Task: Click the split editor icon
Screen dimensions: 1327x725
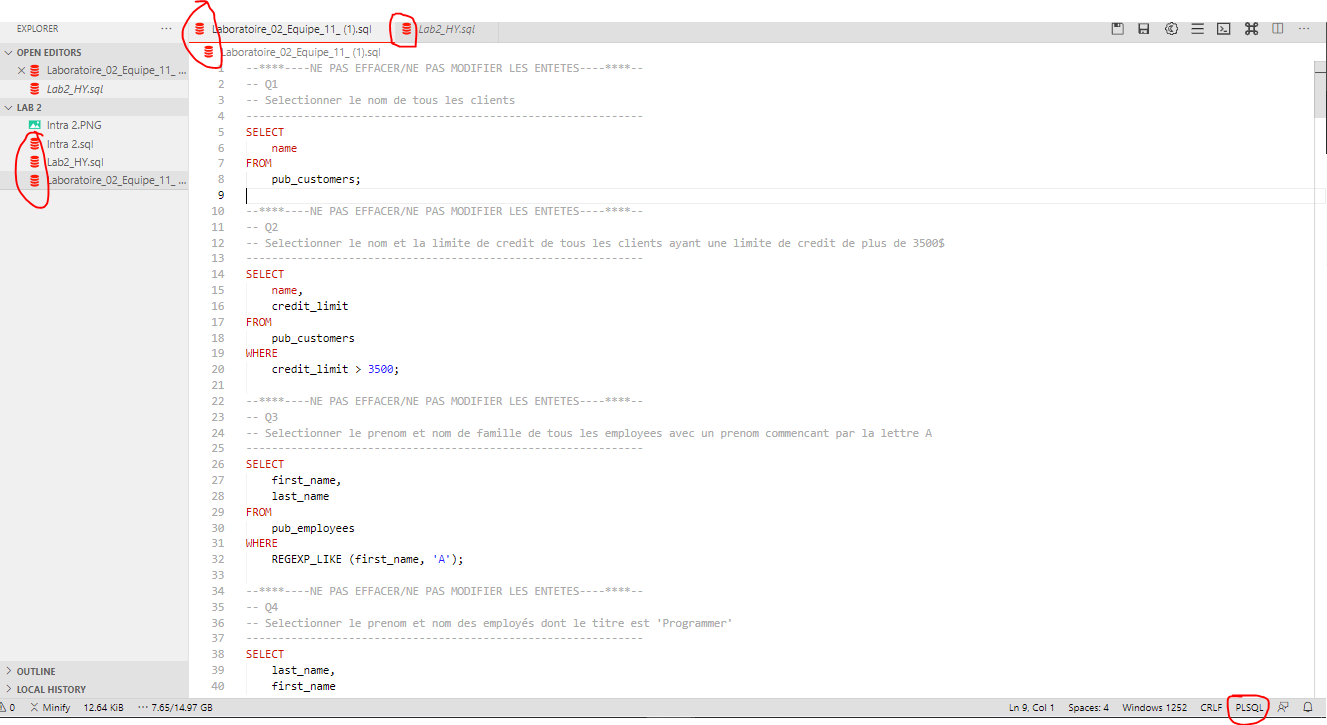Action: click(x=1277, y=29)
